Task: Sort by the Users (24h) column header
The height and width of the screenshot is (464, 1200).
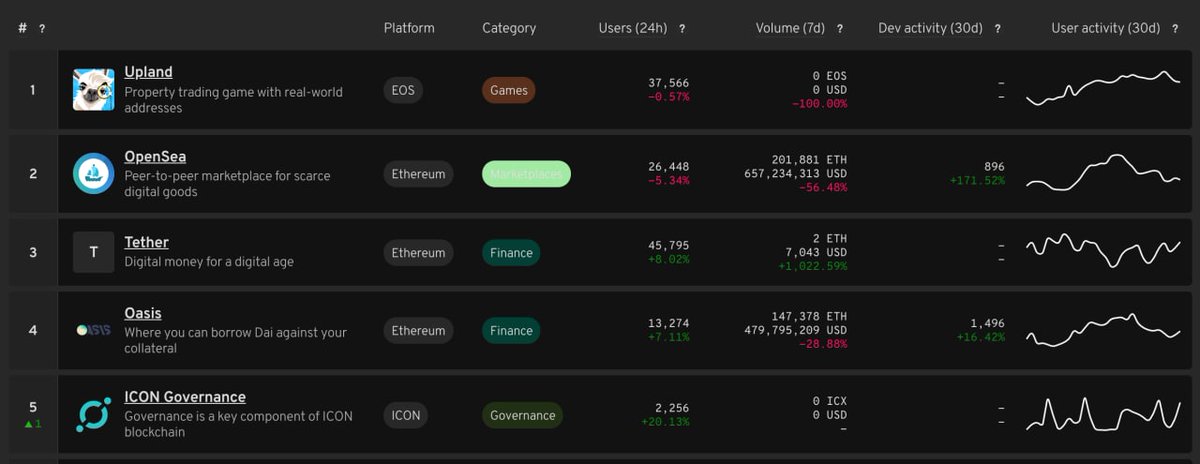Action: (x=633, y=28)
